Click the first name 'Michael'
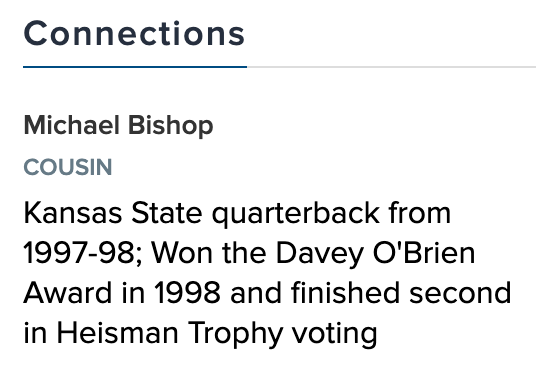Image resolution: width=536 pixels, height=374 pixels. tap(72, 125)
